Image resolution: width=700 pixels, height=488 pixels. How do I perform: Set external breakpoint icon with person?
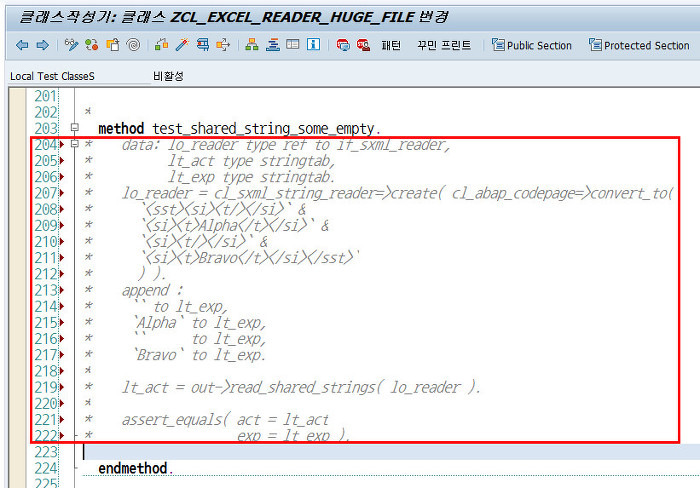[x=363, y=45]
